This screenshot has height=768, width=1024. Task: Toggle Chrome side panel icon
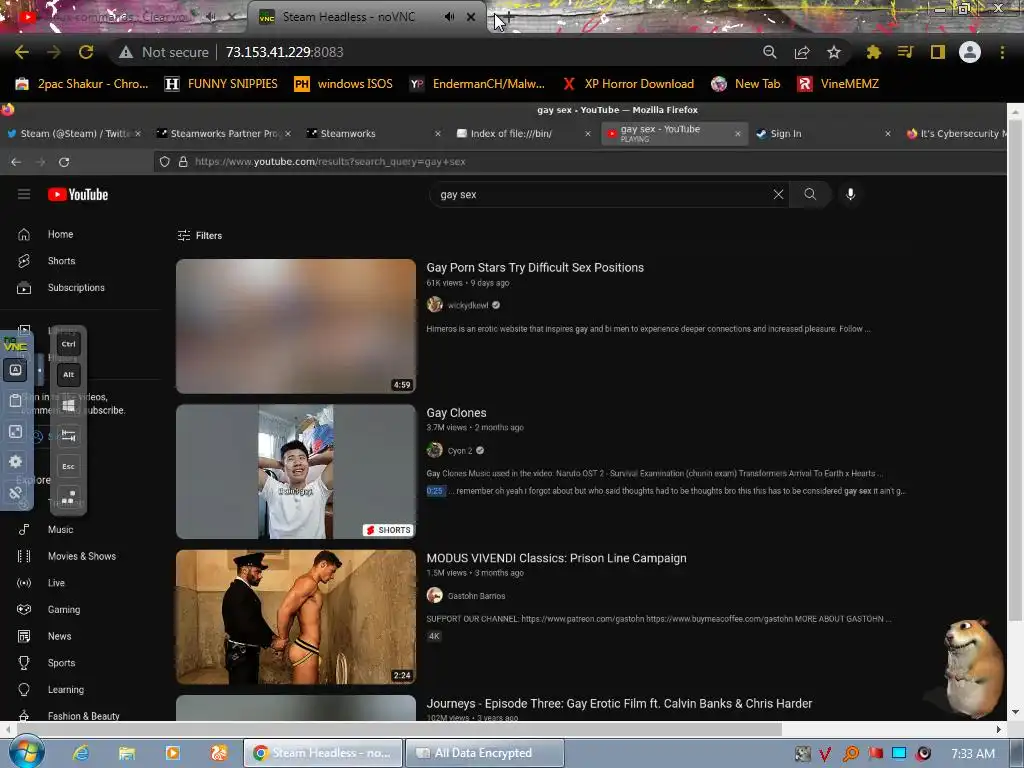[938, 52]
